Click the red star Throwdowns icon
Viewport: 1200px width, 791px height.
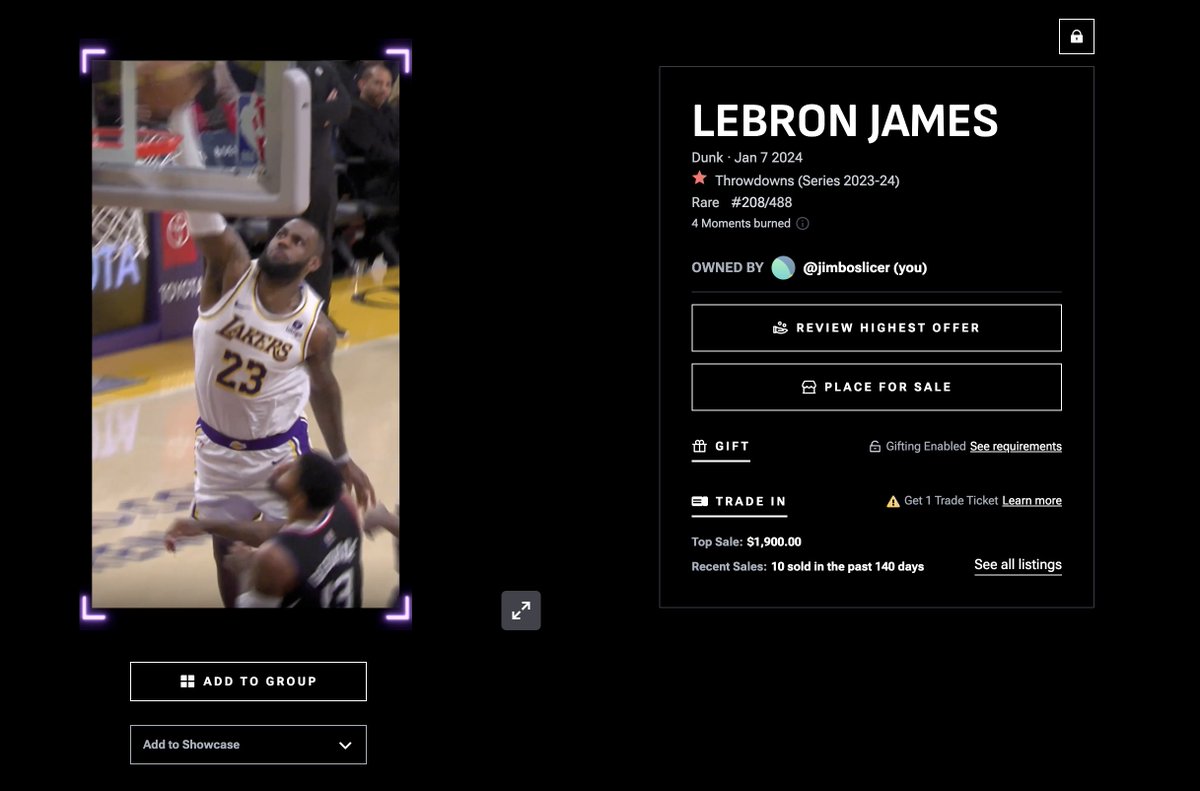coord(699,179)
